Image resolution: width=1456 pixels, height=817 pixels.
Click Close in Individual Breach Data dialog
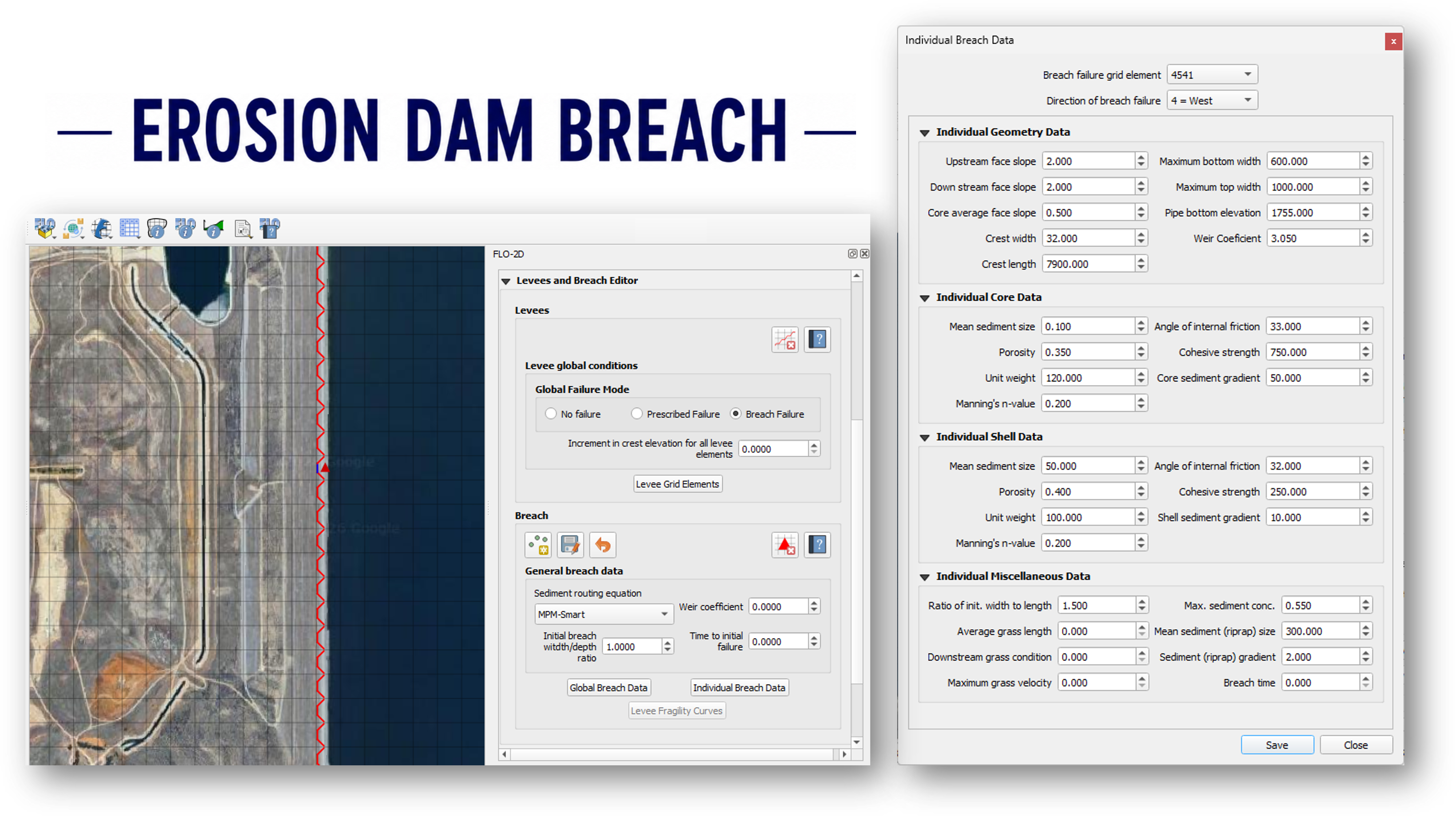tap(1355, 745)
